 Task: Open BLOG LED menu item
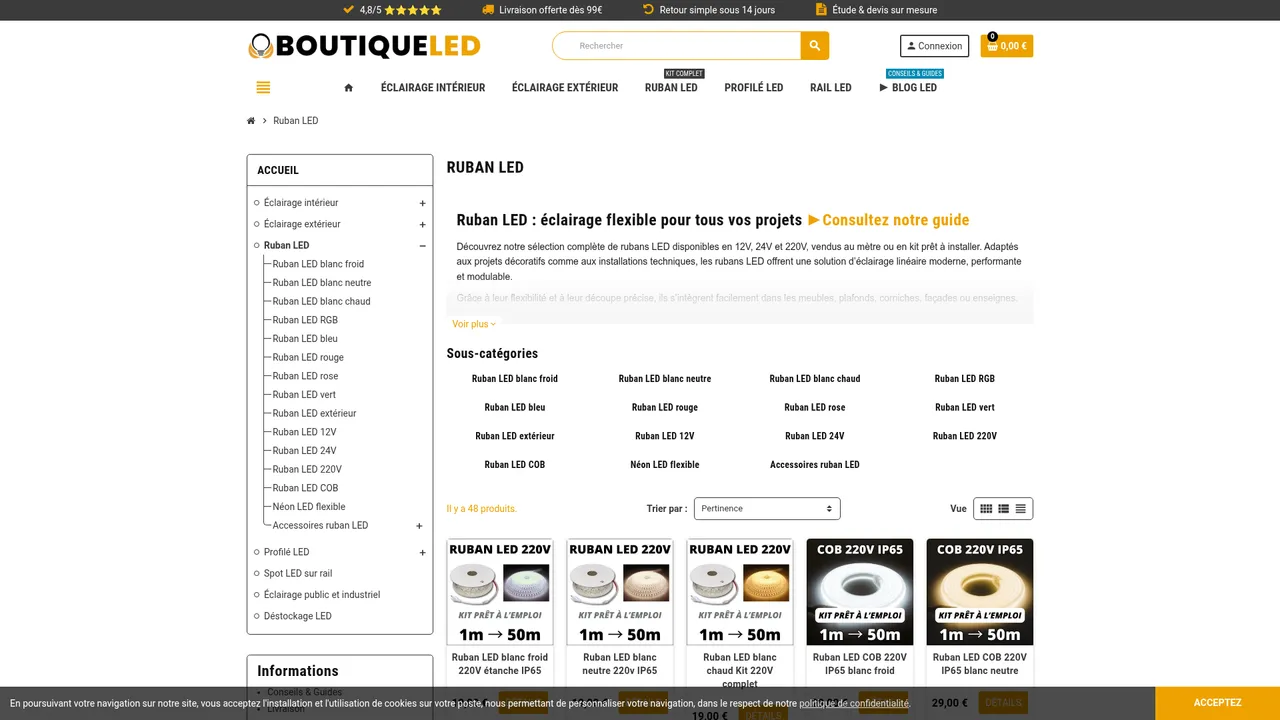(908, 88)
